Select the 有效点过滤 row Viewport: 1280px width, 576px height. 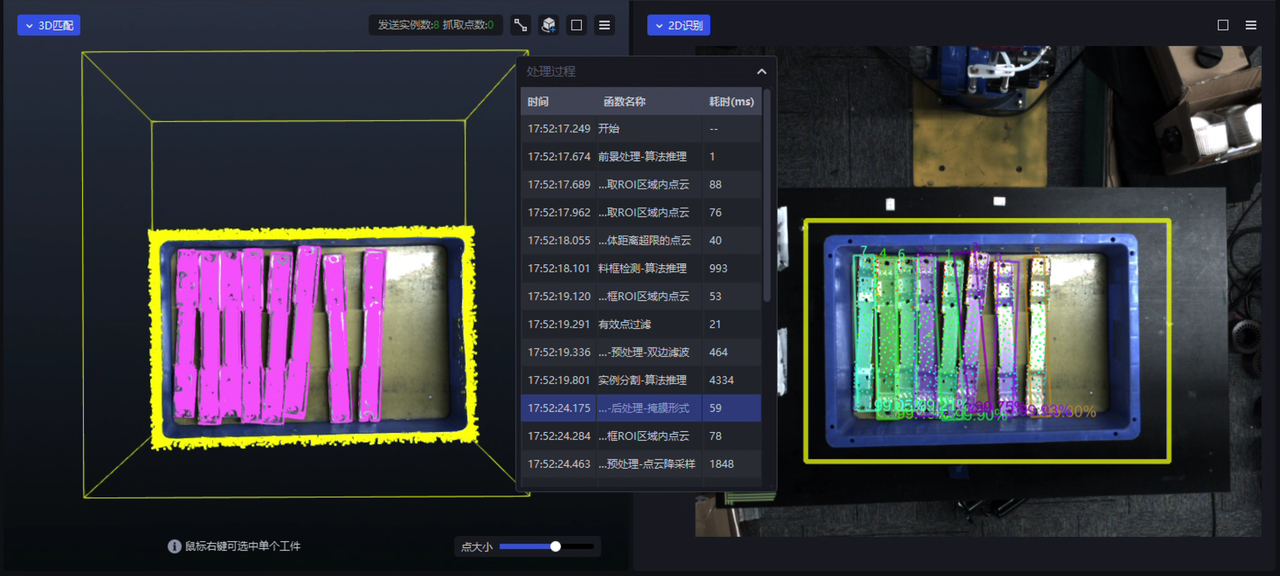coord(641,324)
